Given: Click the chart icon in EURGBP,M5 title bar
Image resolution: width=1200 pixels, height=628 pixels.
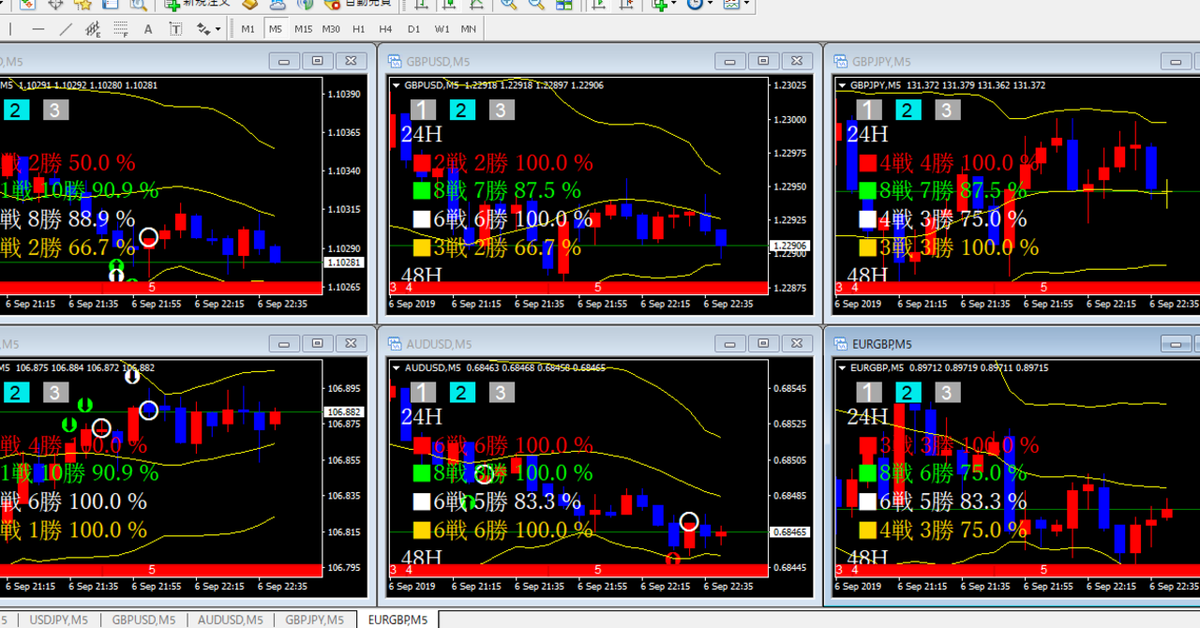Looking at the screenshot, I should [x=842, y=344].
